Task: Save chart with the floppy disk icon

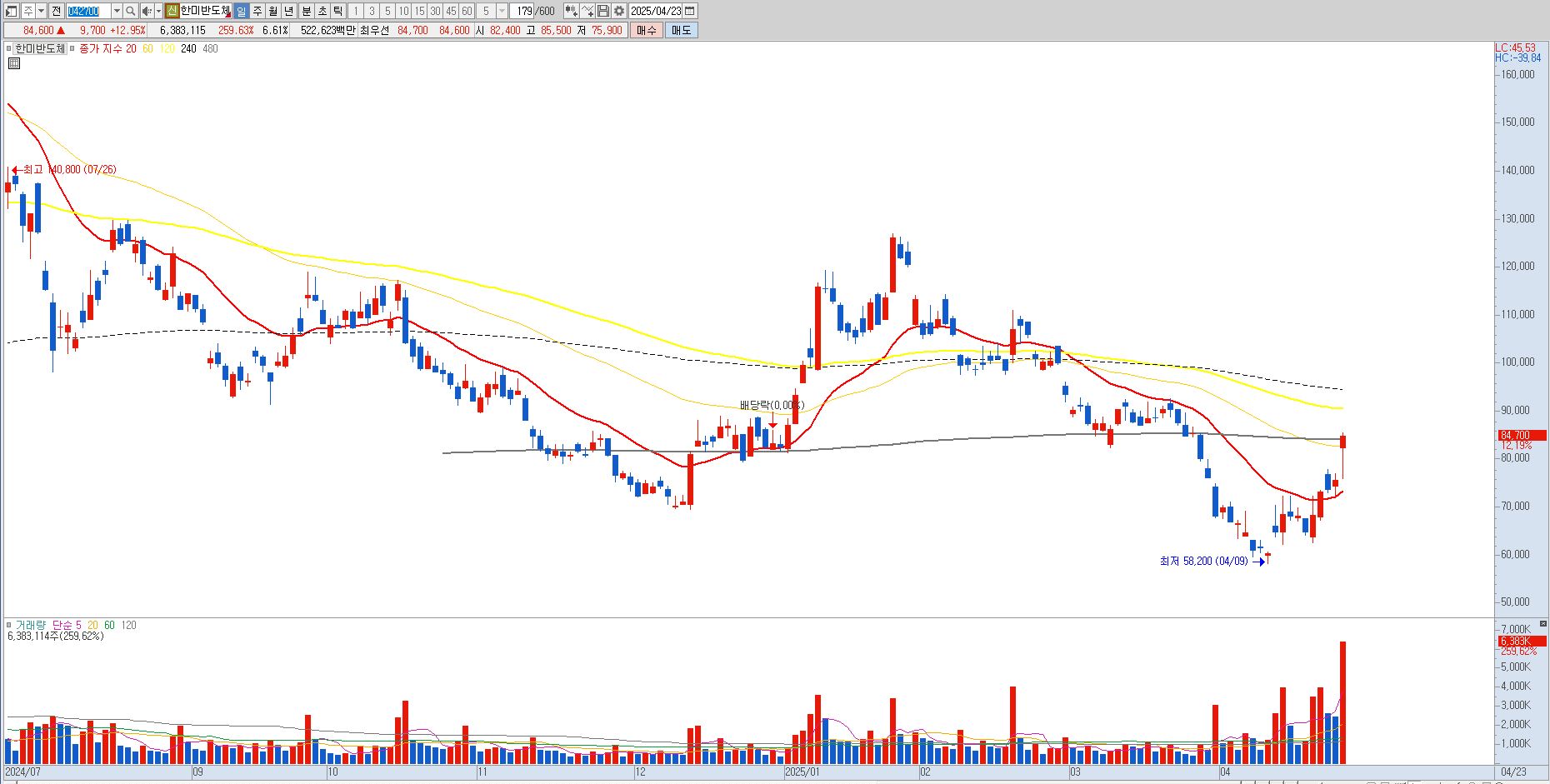Action: click(x=603, y=11)
